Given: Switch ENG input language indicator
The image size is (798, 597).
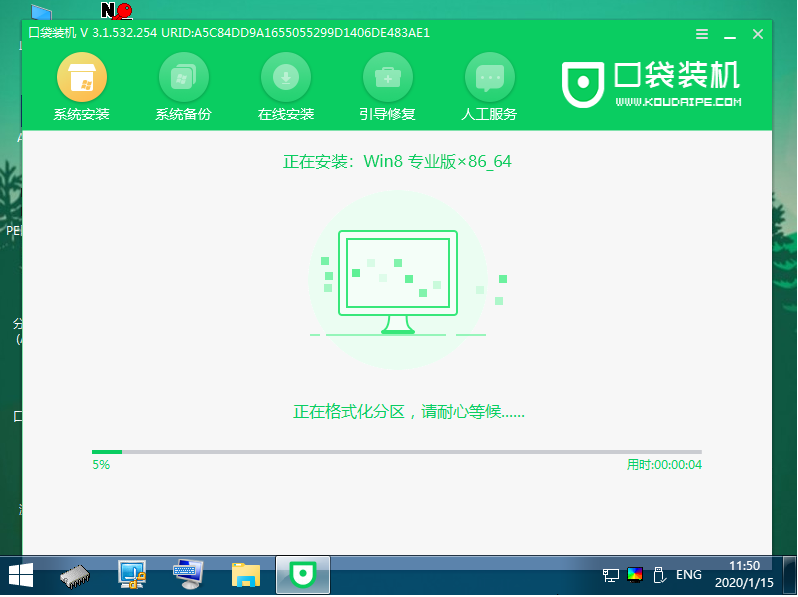Looking at the screenshot, I should pos(688,576).
